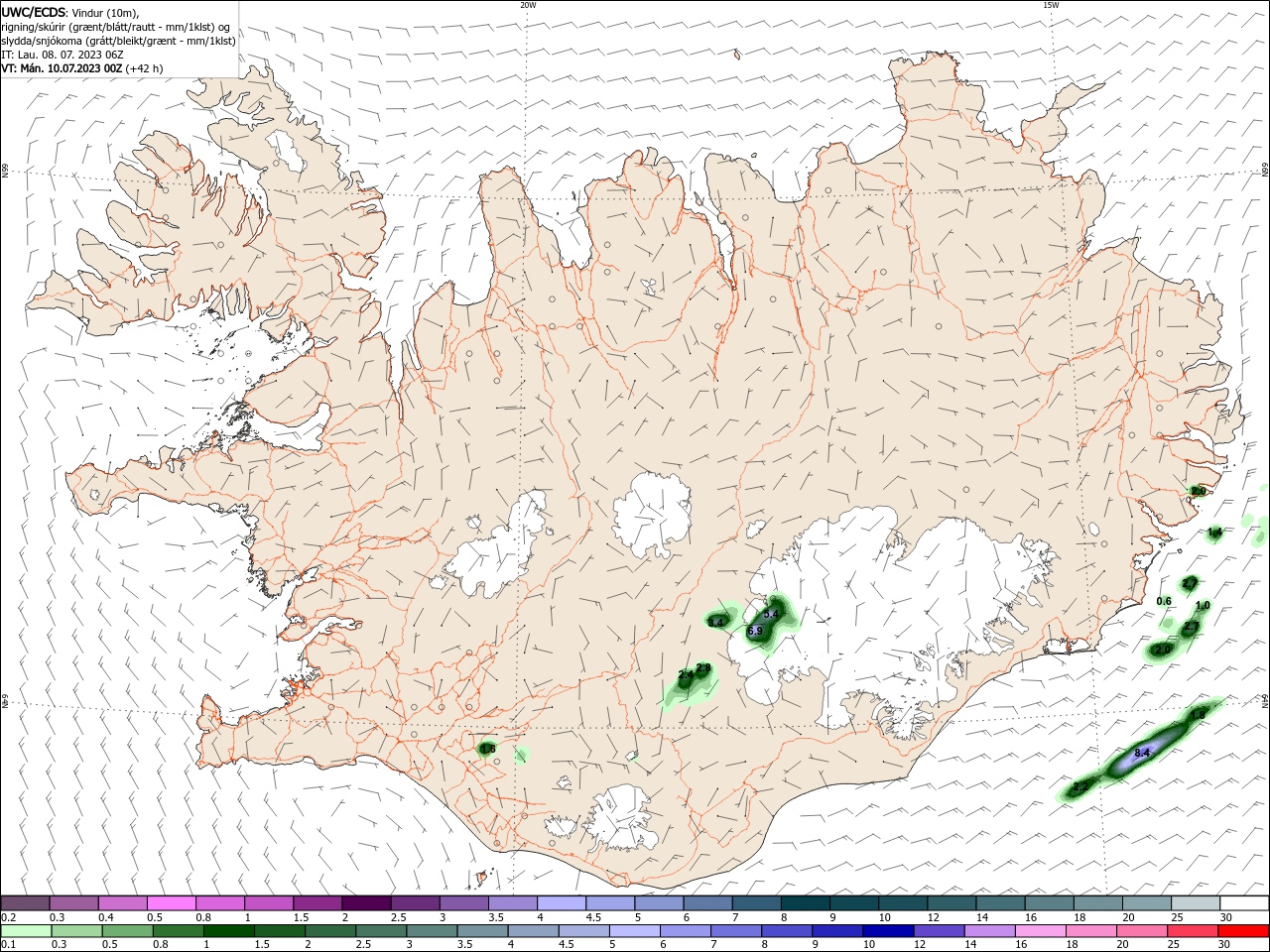The image size is (1270, 952).
Task: Click the 0.1 label in the bottom legend row
Action: pyautogui.click(x=8, y=945)
